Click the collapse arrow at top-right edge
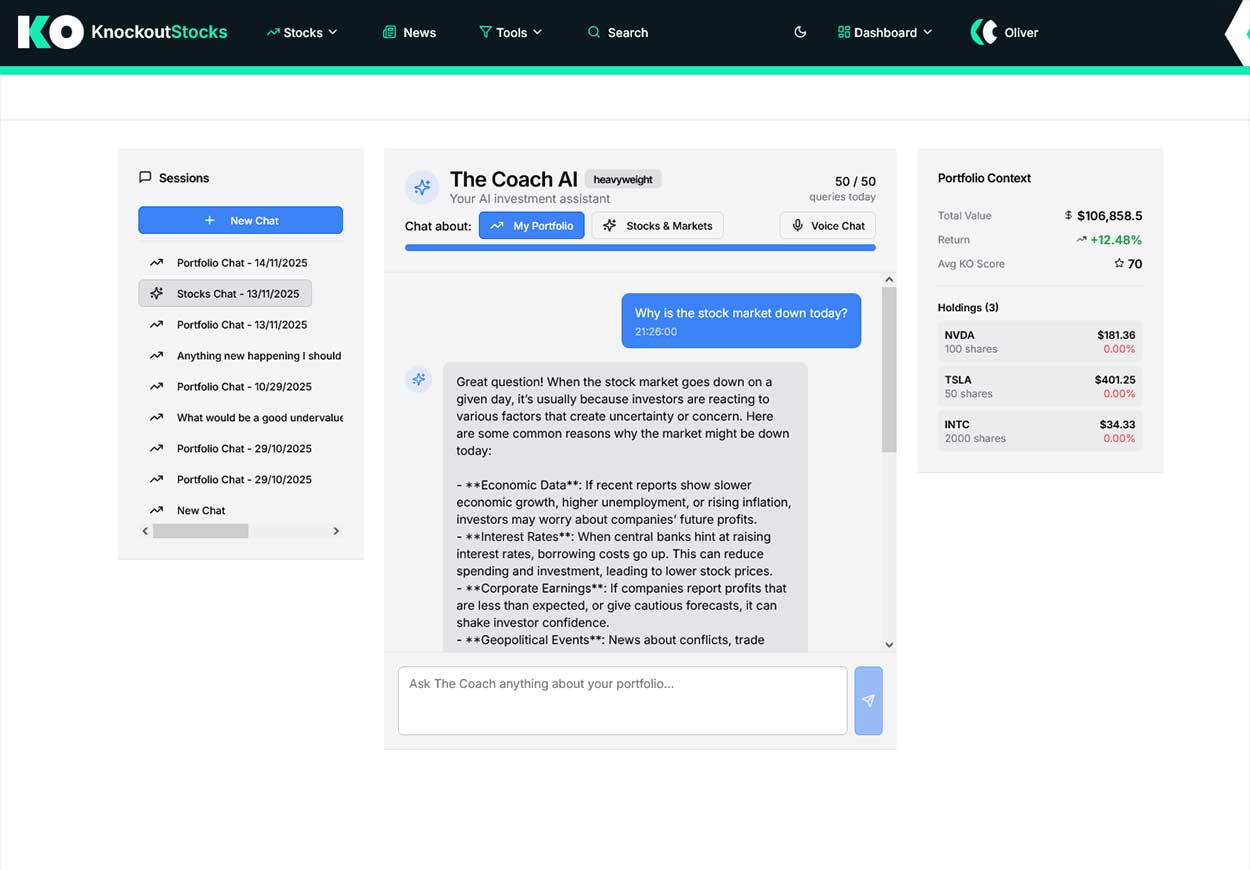This screenshot has width=1250, height=870. pos(1237,33)
